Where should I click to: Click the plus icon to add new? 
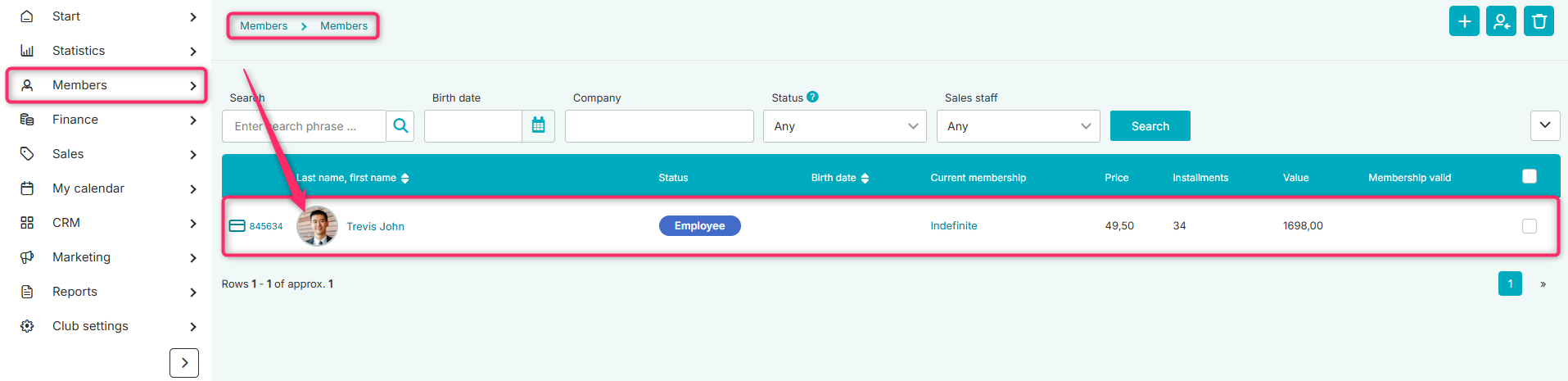point(1464,21)
